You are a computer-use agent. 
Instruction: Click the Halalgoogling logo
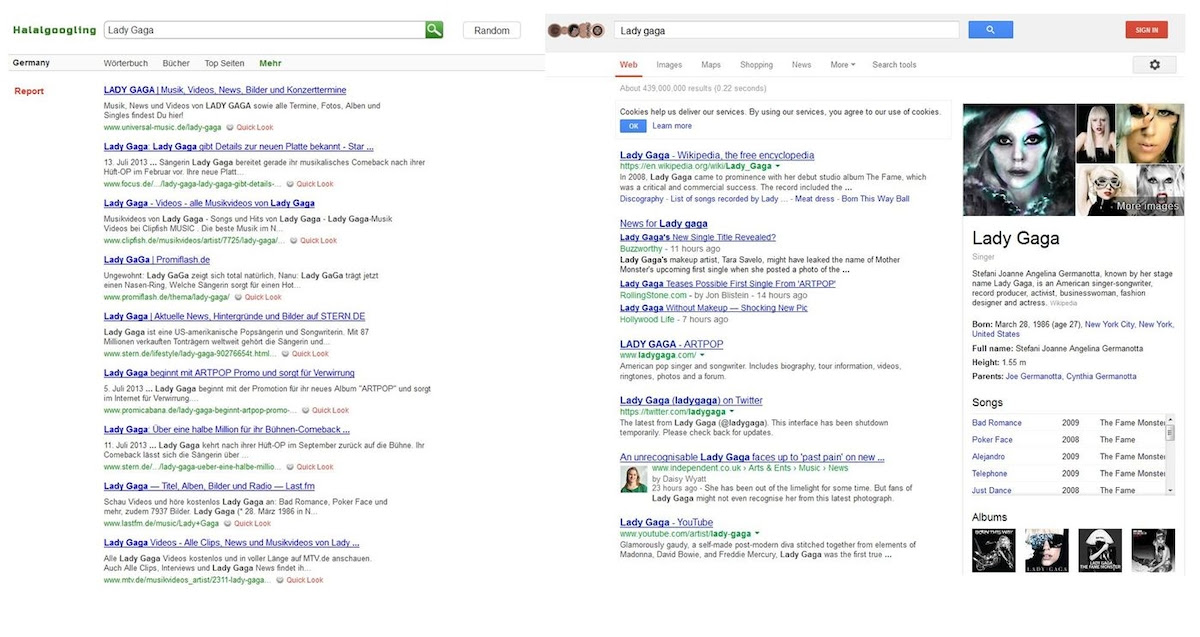click(54, 31)
